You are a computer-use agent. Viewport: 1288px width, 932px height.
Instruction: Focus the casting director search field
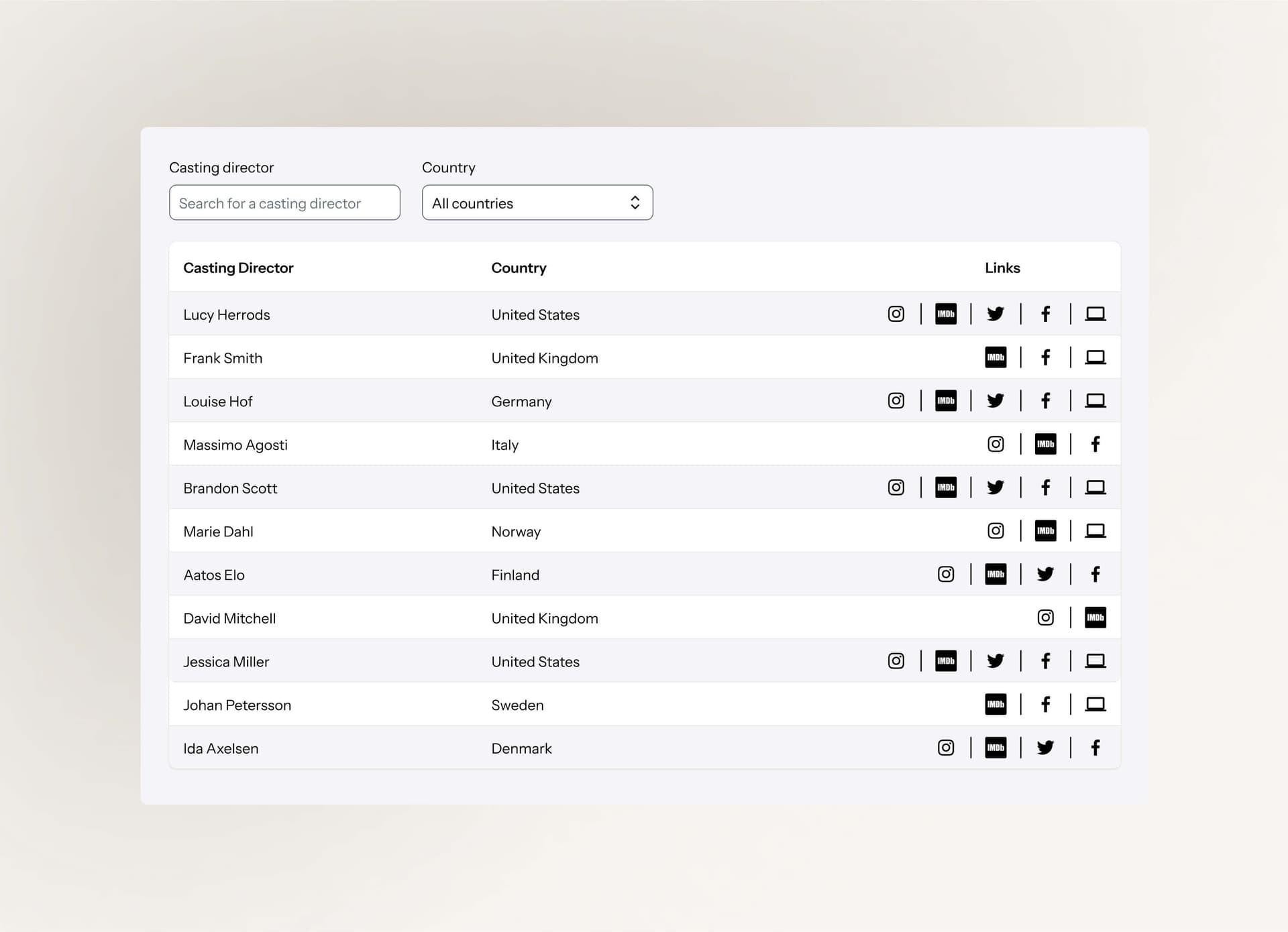point(284,203)
